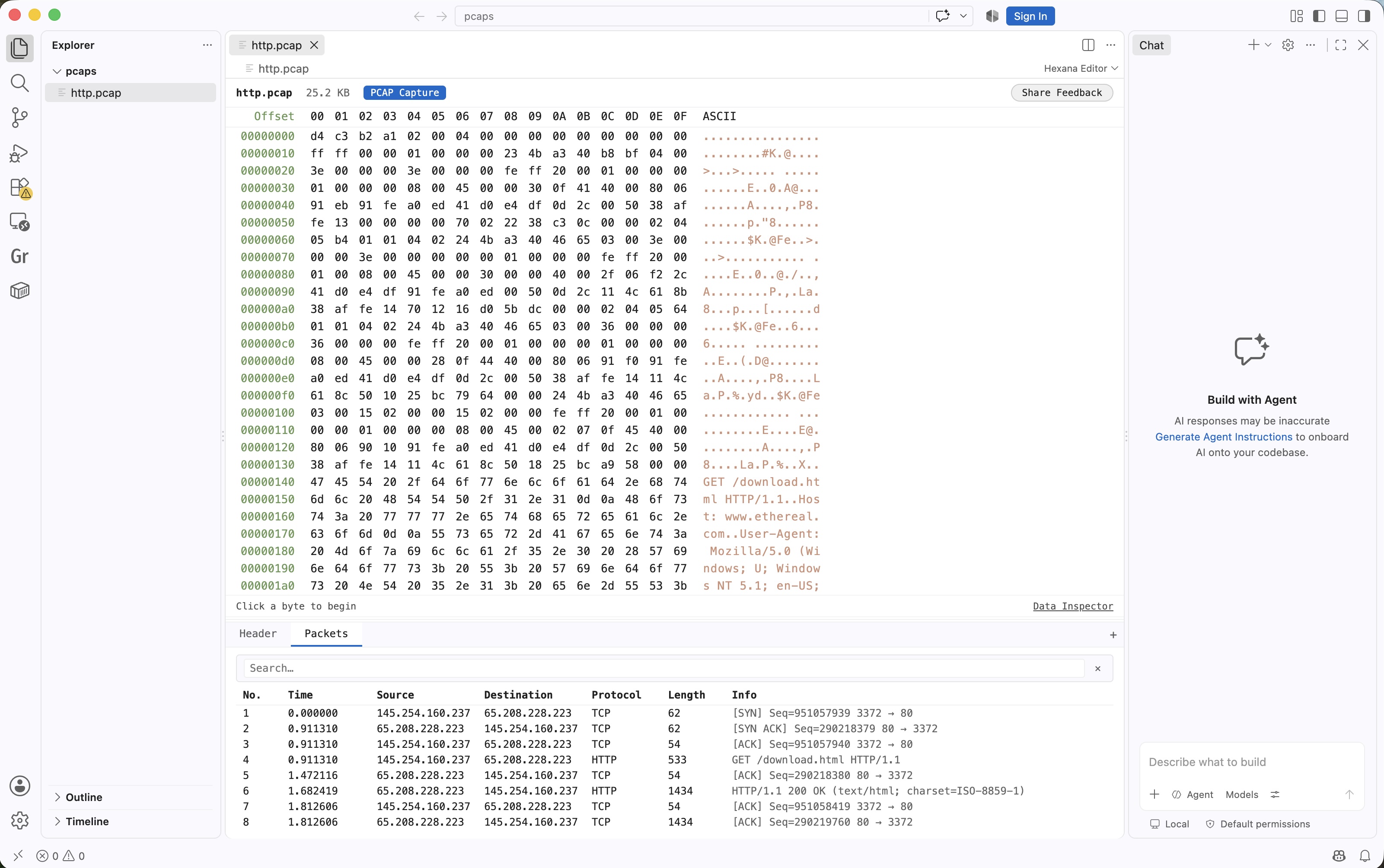Select the Packets tab
Screen dimensions: 1384x868
[x=326, y=633]
